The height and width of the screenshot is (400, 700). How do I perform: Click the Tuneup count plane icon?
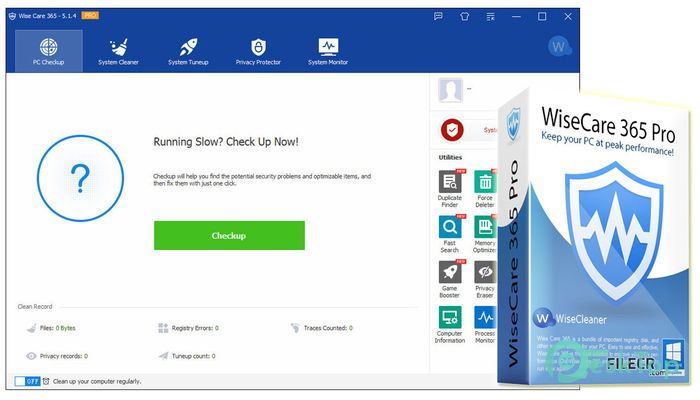(x=163, y=356)
